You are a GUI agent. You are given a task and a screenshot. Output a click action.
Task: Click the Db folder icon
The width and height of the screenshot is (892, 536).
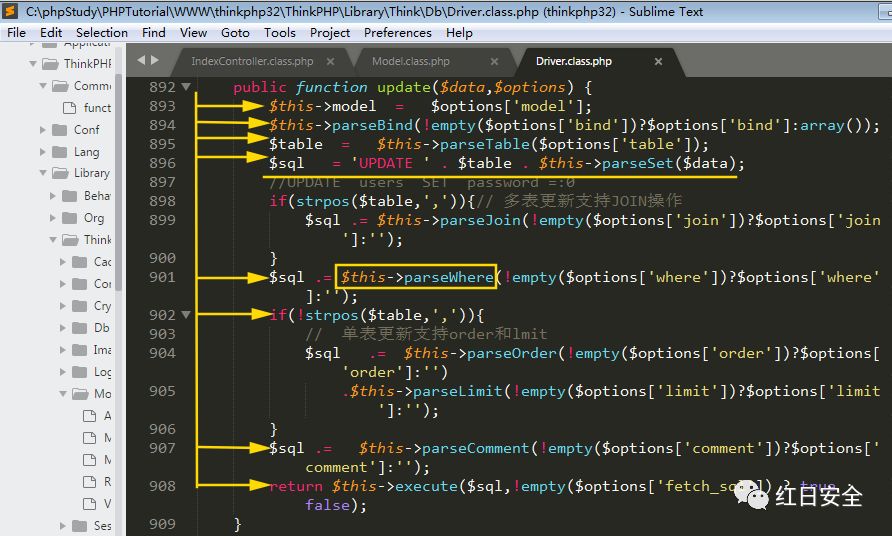[80, 328]
